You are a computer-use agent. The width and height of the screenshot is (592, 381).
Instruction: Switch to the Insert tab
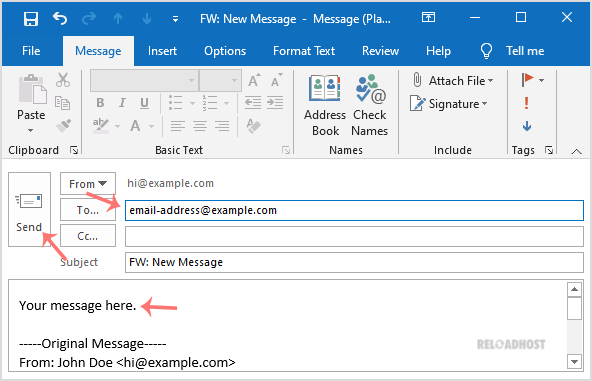[162, 51]
